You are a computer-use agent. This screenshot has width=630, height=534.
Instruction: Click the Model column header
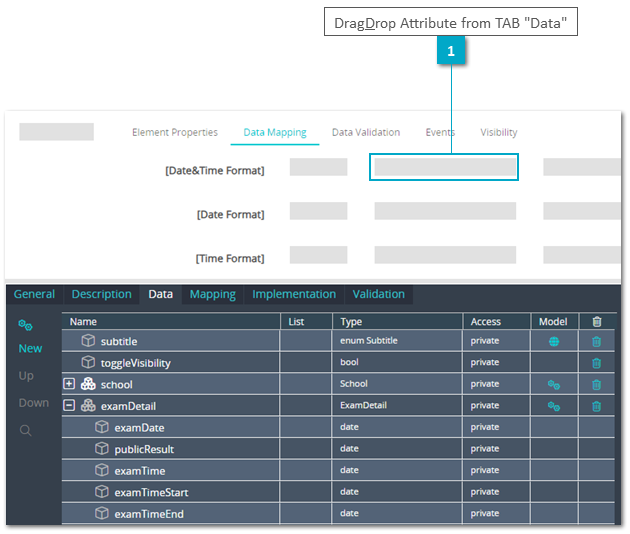(x=554, y=321)
